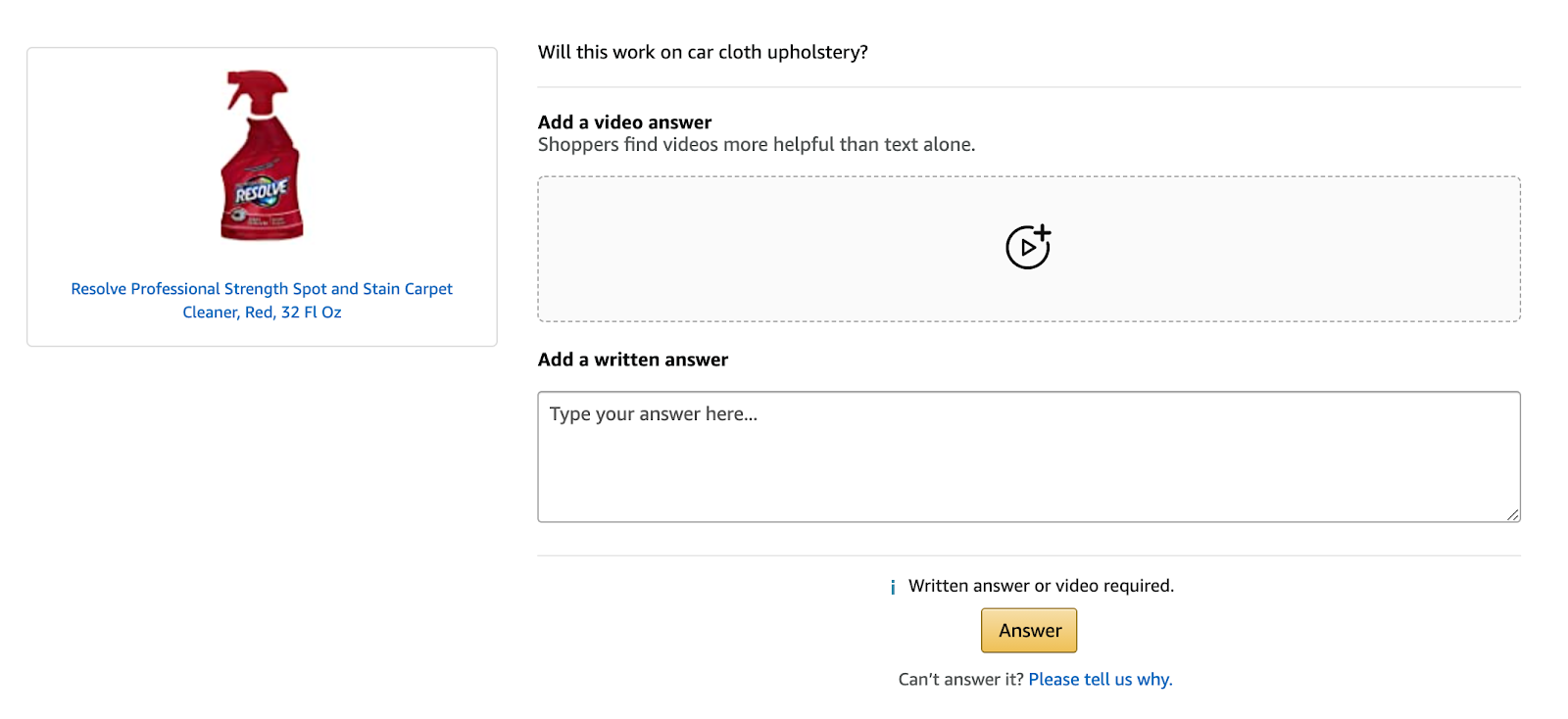Grab the answer text box resize handle
The height and width of the screenshot is (719, 1568).
tap(1513, 514)
